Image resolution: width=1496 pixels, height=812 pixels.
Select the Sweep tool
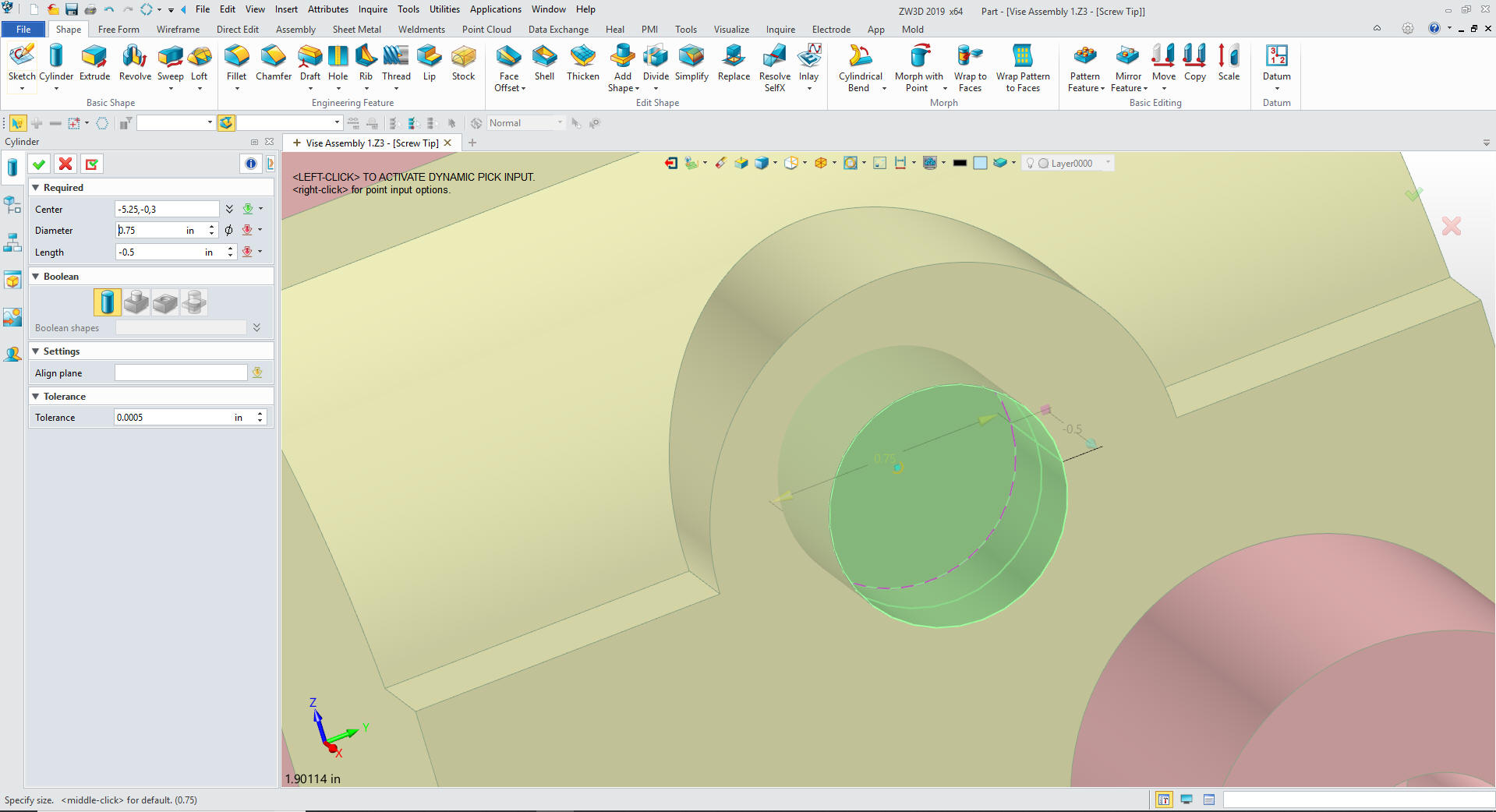[170, 62]
